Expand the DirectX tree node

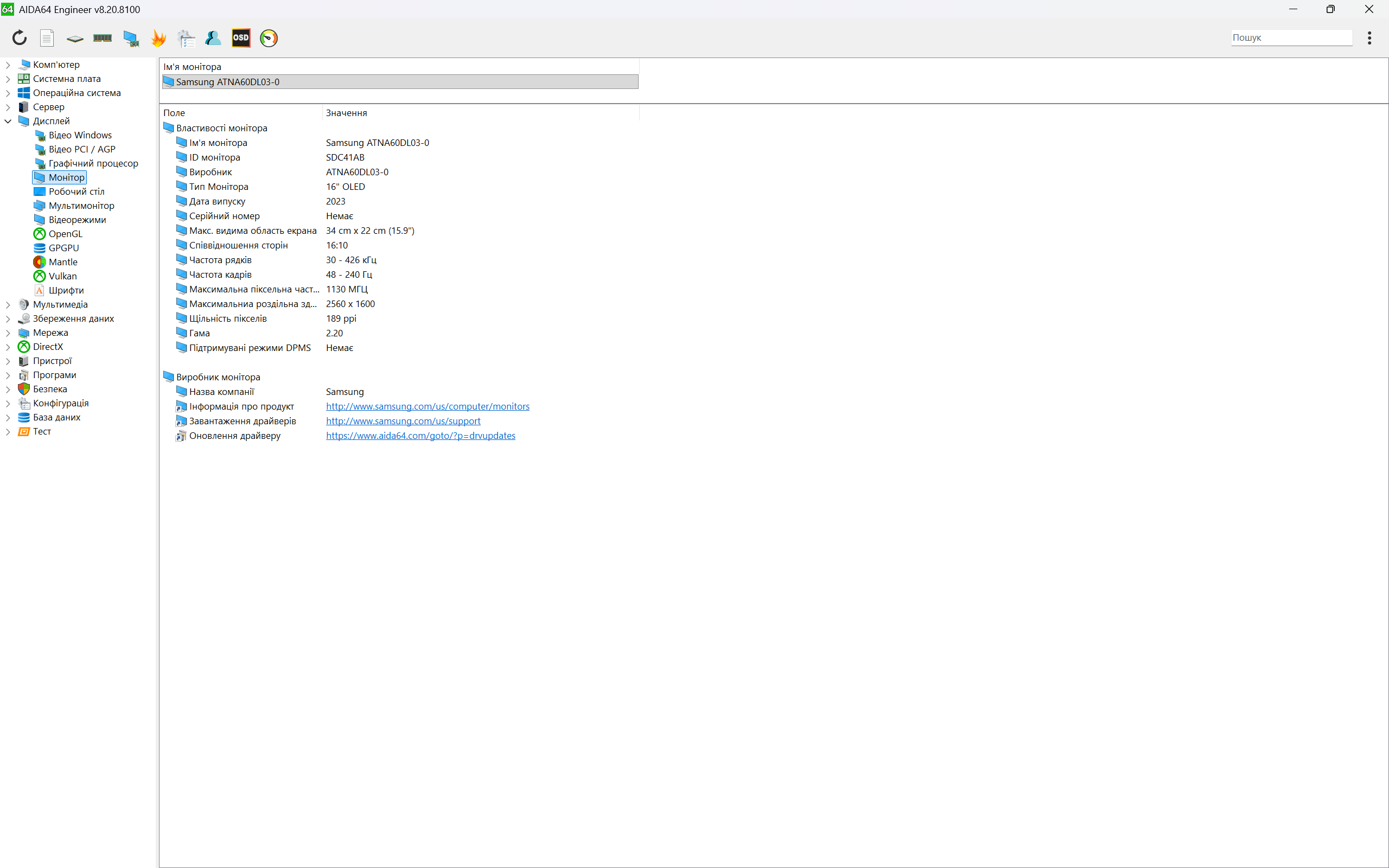pos(8,347)
